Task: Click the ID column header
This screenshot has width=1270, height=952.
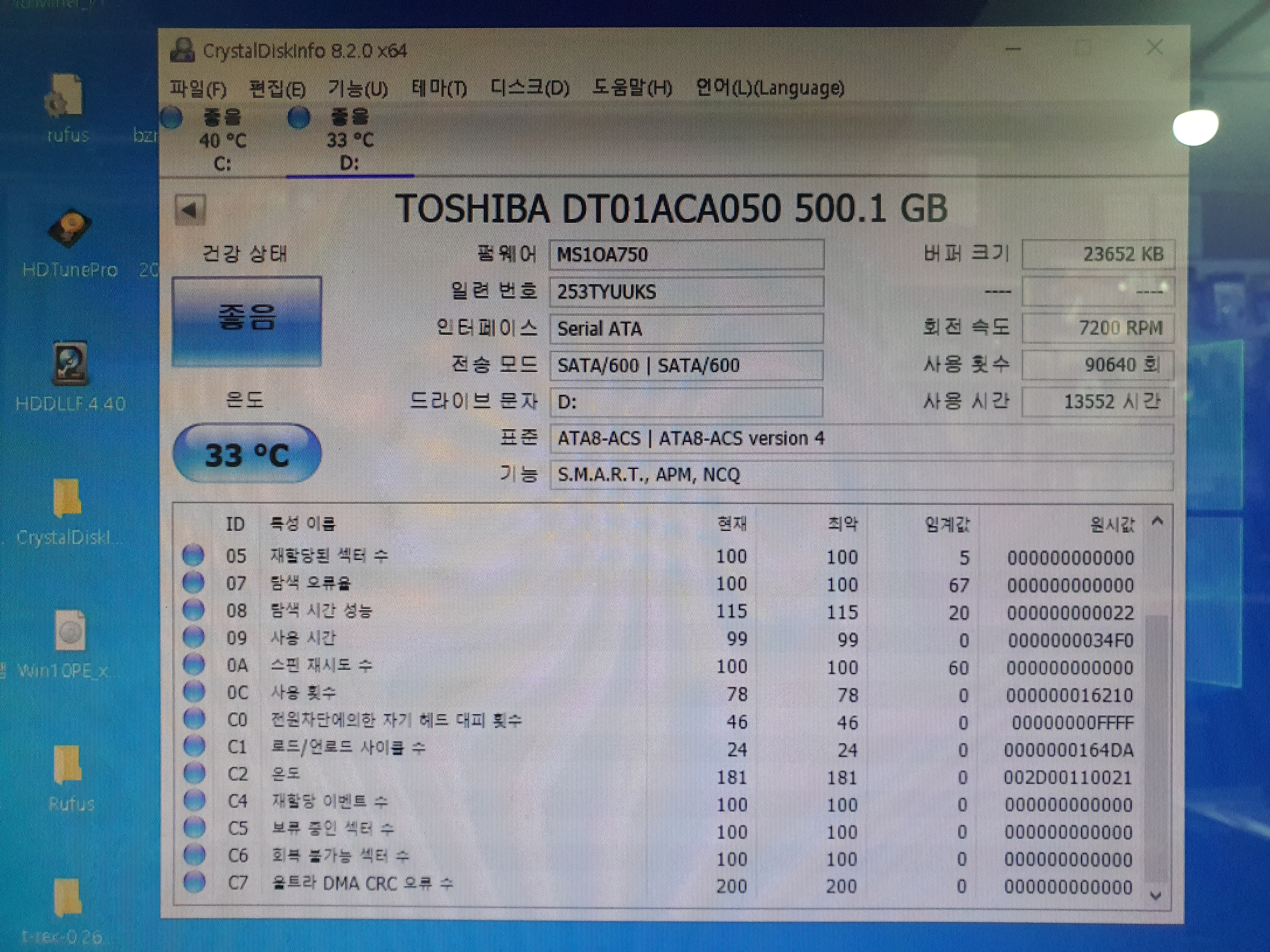Action: (x=235, y=524)
